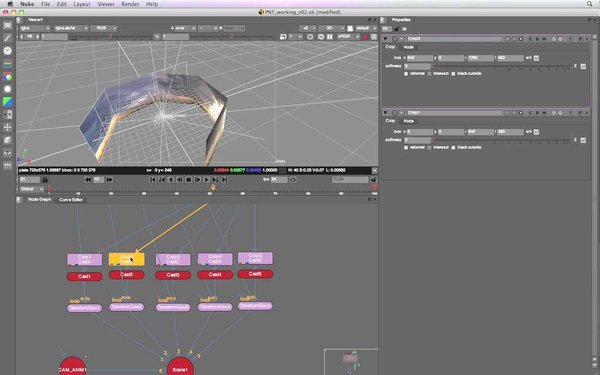Click the play backward button
The image size is (600, 375).
tap(171, 179)
